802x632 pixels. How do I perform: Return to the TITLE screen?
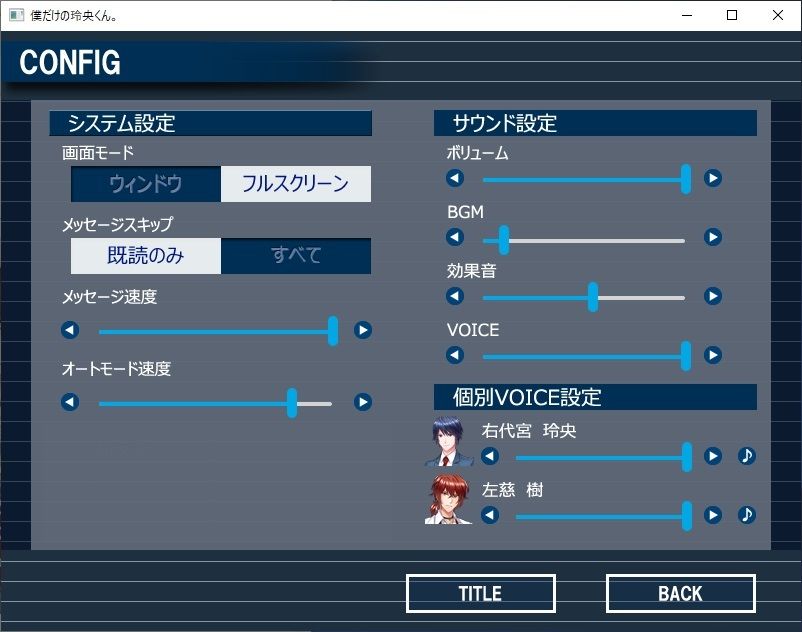pos(481,594)
